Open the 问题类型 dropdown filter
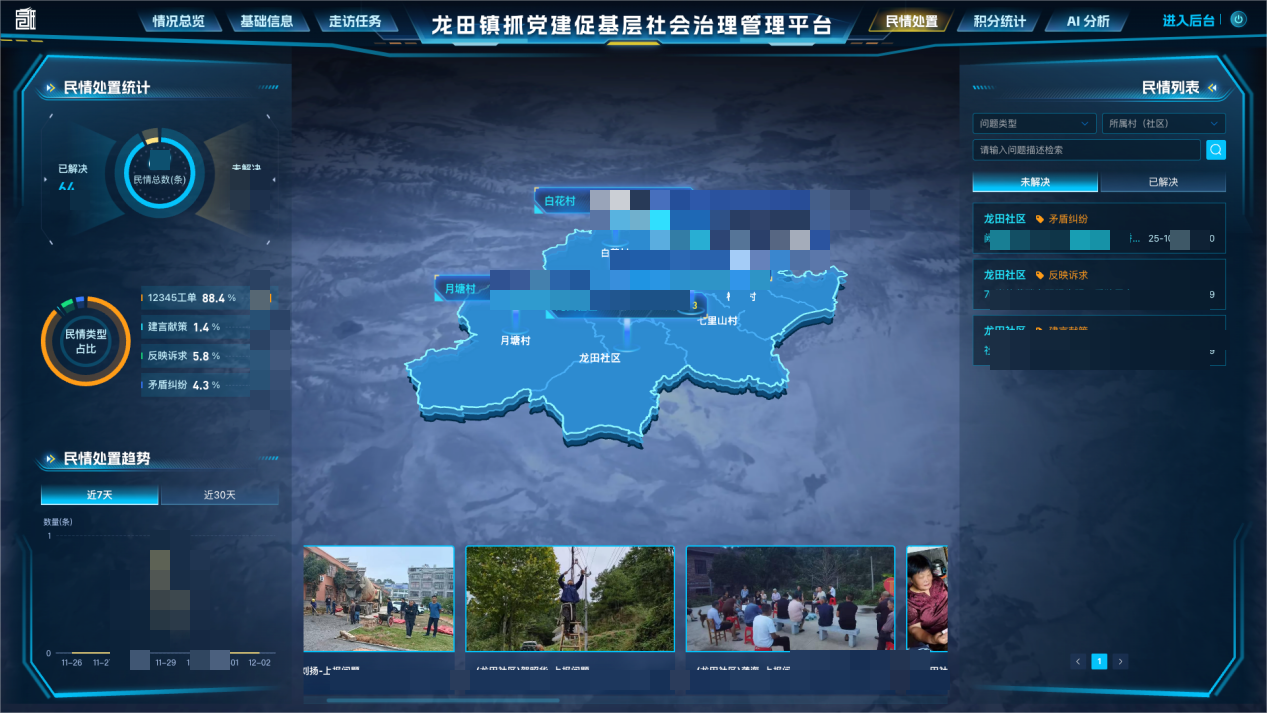1267x713 pixels. click(x=1034, y=123)
